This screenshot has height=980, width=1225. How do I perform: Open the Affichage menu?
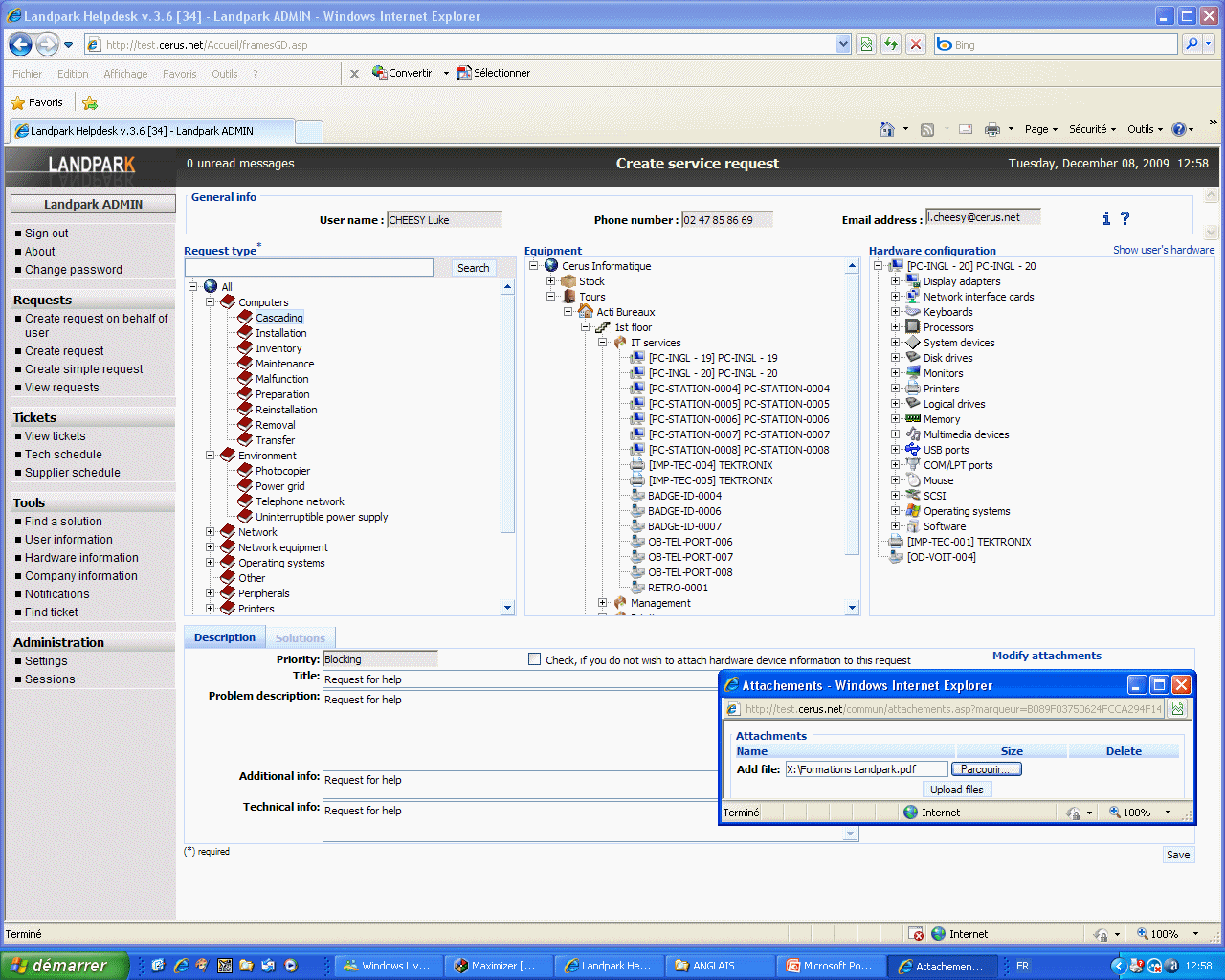click(125, 74)
